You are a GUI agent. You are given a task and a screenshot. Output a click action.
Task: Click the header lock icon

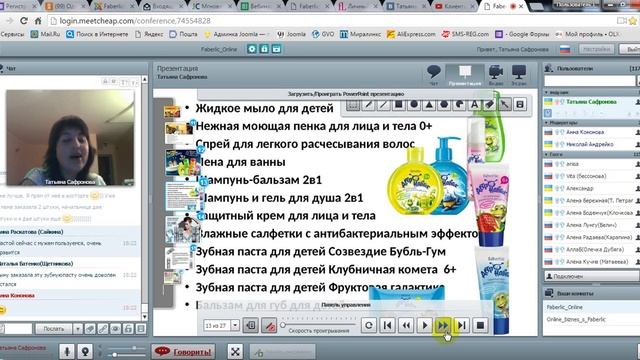[x=264, y=49]
